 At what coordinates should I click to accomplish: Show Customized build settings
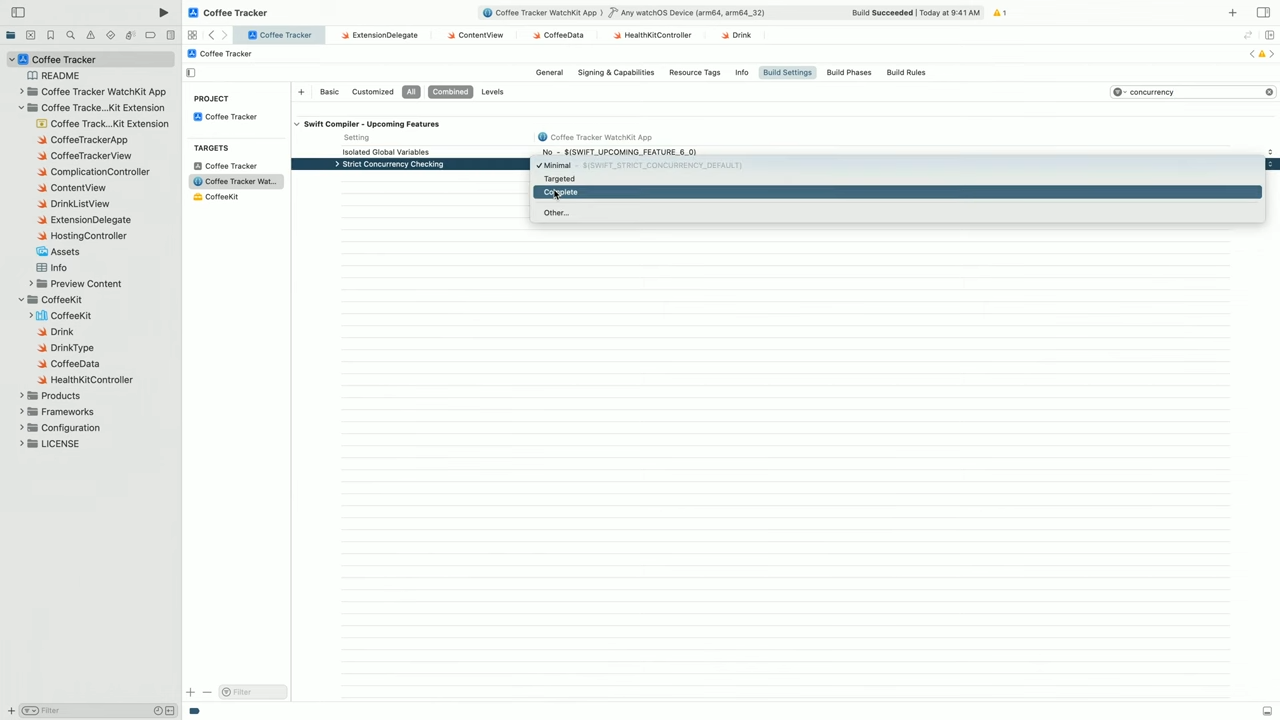(x=372, y=92)
